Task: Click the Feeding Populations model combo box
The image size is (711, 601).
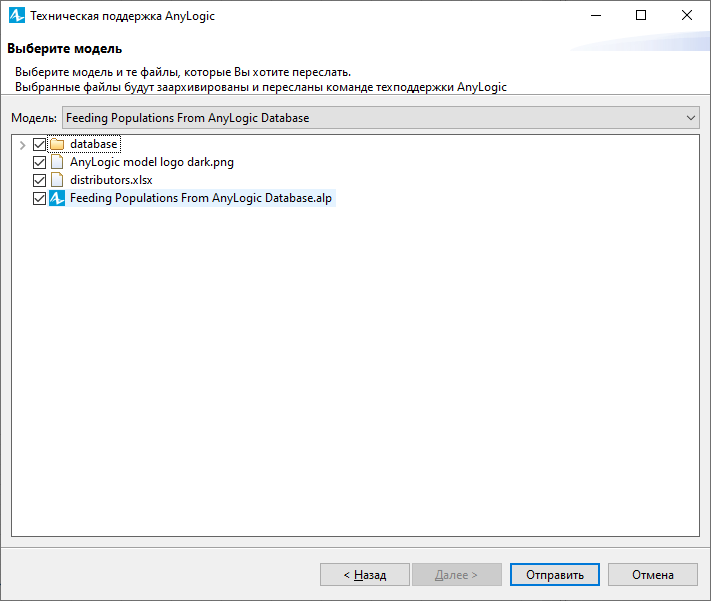Action: click(381, 118)
